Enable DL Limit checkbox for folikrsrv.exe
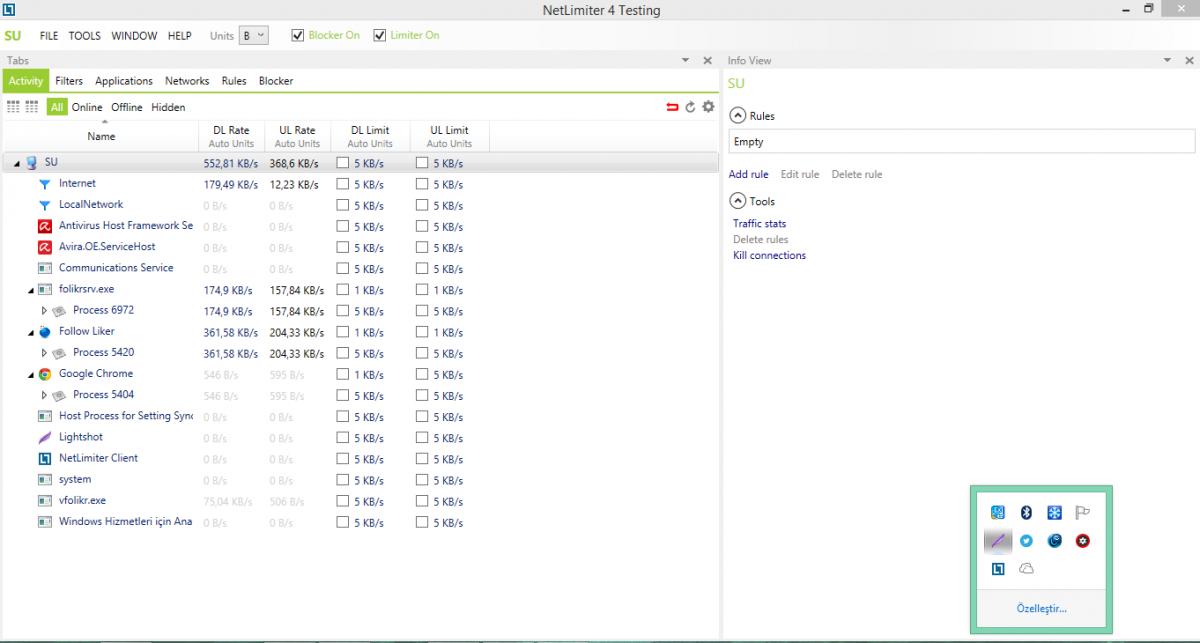The image size is (1200, 643). pyautogui.click(x=343, y=290)
